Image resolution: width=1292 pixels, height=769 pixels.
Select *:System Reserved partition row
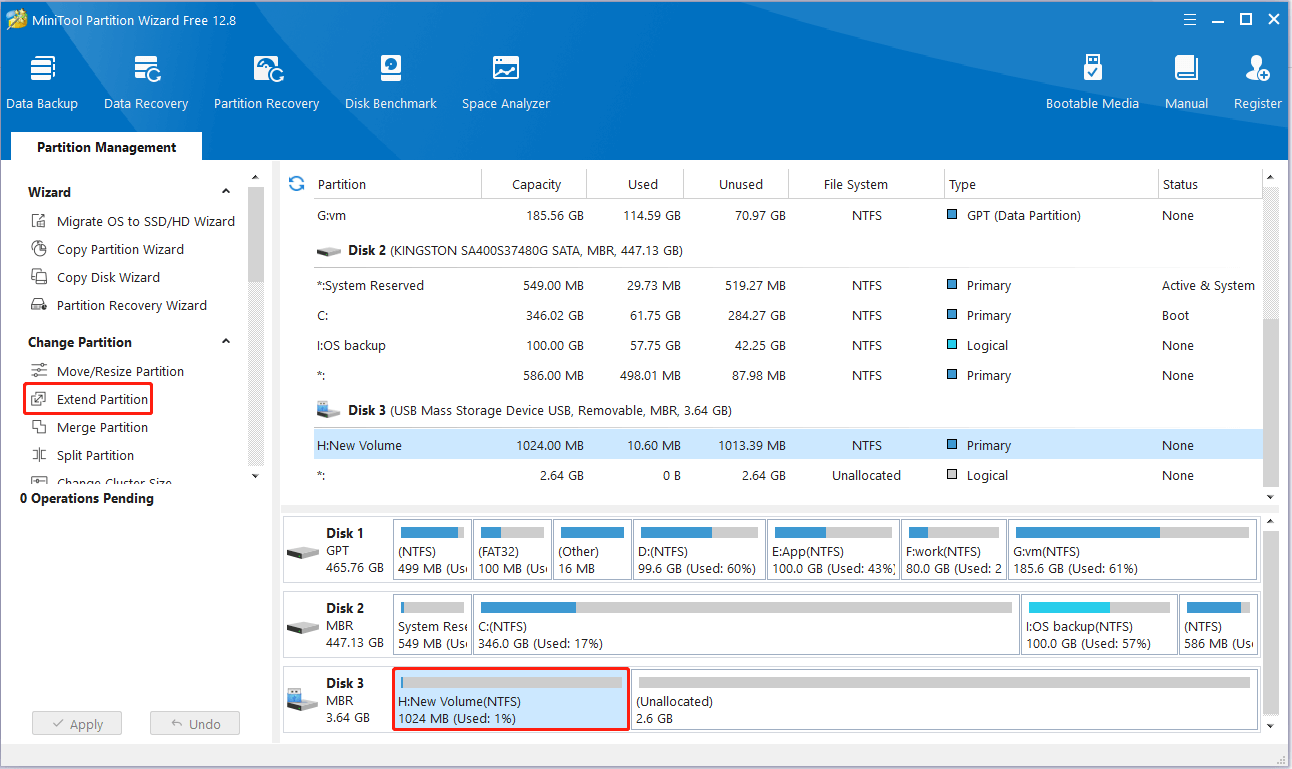pos(788,285)
